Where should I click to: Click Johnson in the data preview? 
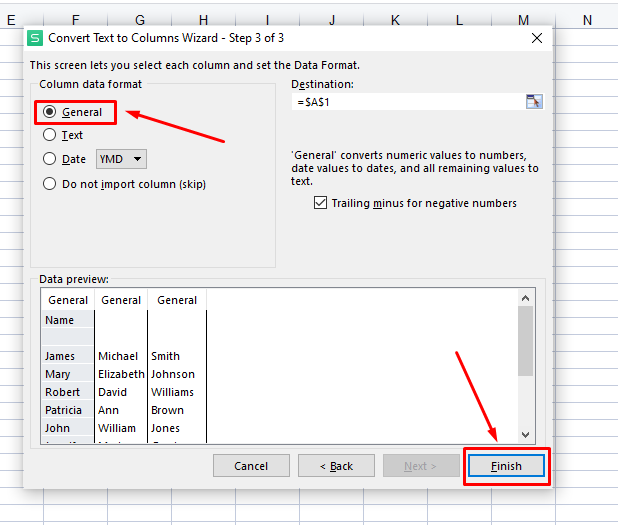pos(173,374)
